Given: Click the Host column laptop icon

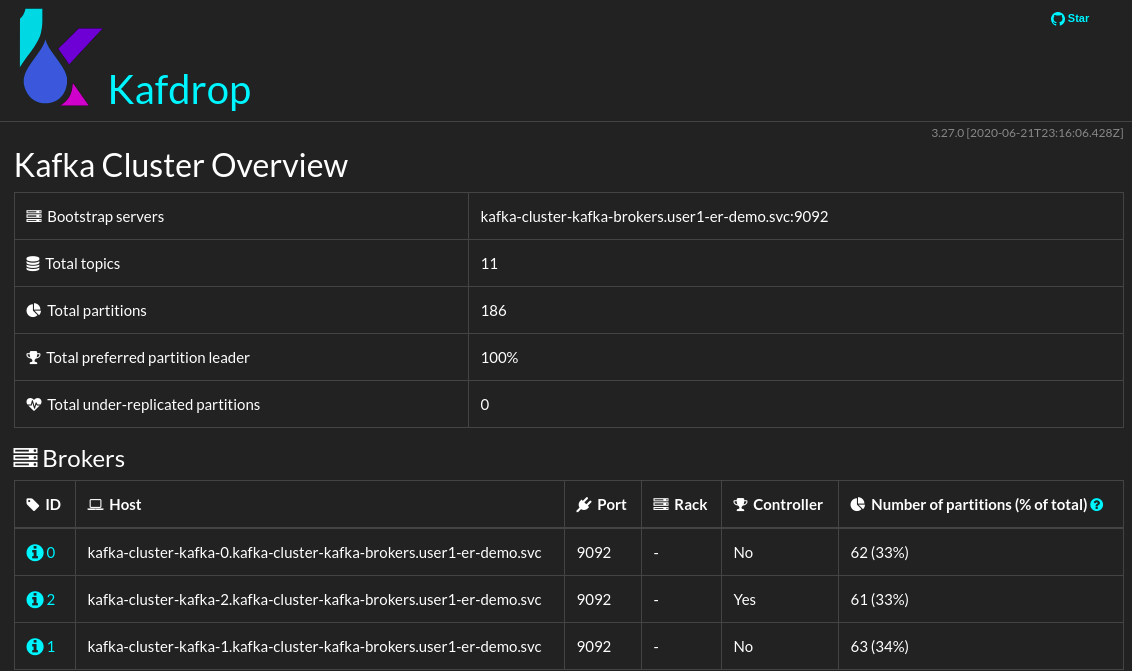Looking at the screenshot, I should [95, 505].
